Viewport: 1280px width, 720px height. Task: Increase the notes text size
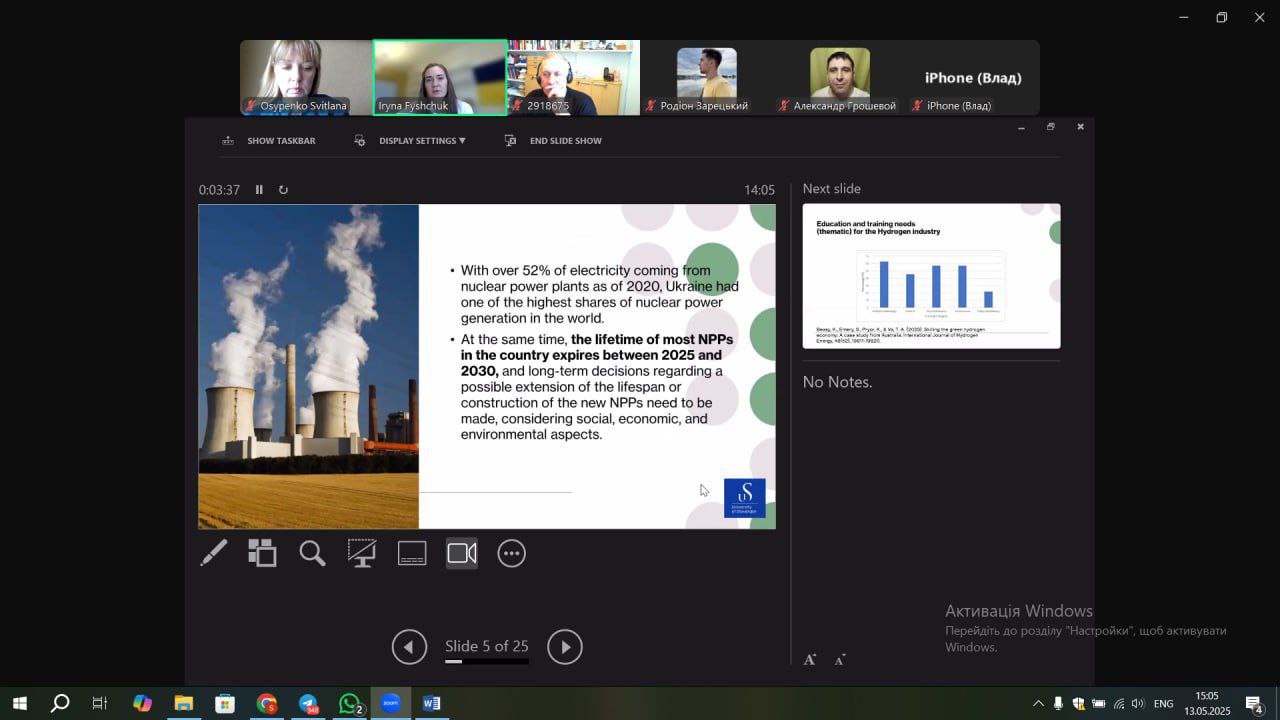810,659
